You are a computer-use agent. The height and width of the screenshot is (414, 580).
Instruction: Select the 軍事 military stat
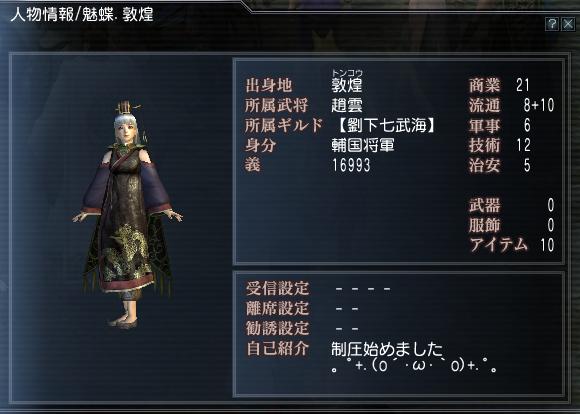tap(499, 125)
